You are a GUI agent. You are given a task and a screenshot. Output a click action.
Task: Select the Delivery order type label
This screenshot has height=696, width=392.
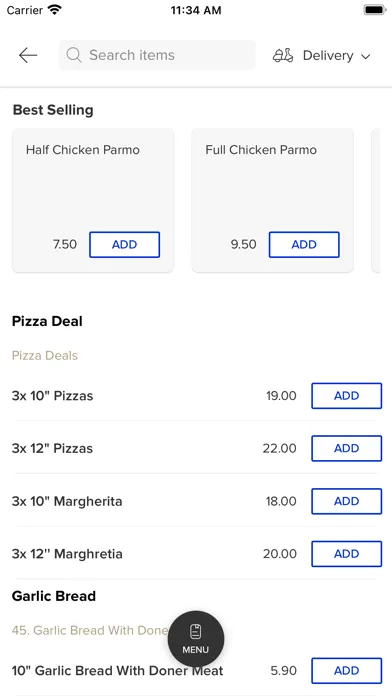328,55
